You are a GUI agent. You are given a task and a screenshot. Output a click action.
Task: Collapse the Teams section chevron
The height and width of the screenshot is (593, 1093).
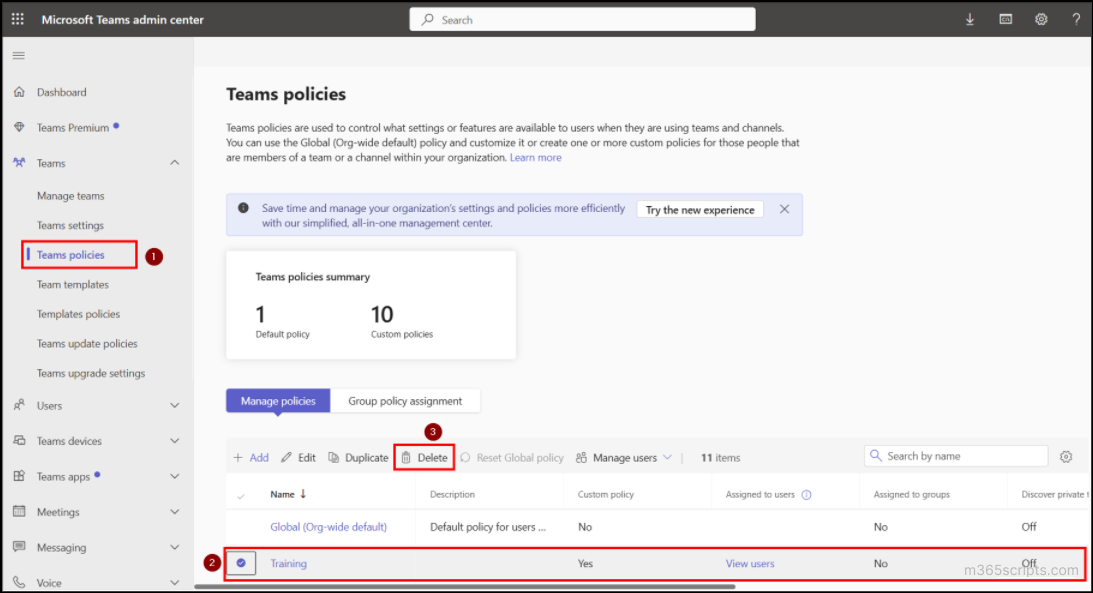point(174,162)
